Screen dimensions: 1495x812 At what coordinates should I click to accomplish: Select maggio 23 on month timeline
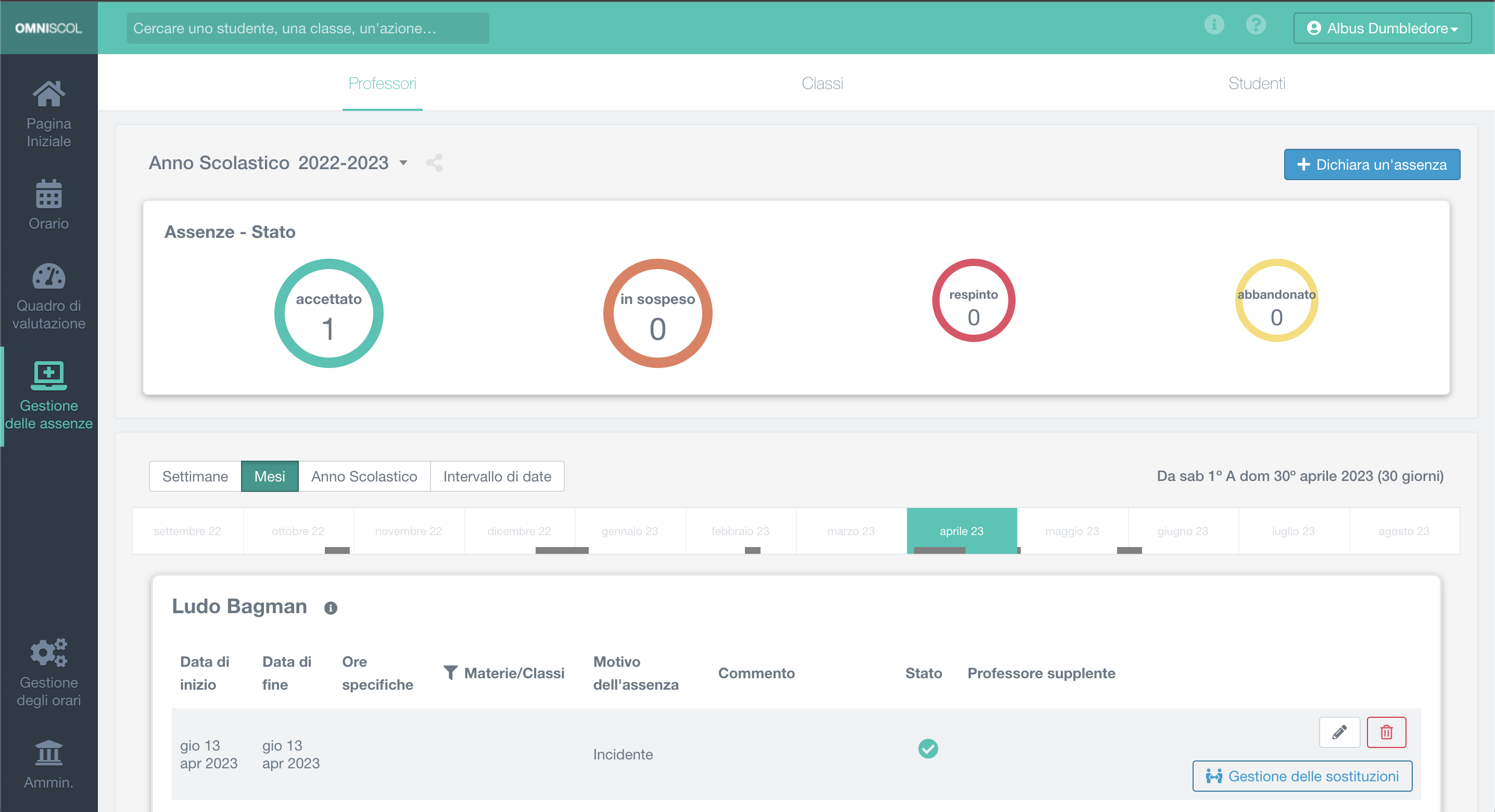pos(1072,530)
